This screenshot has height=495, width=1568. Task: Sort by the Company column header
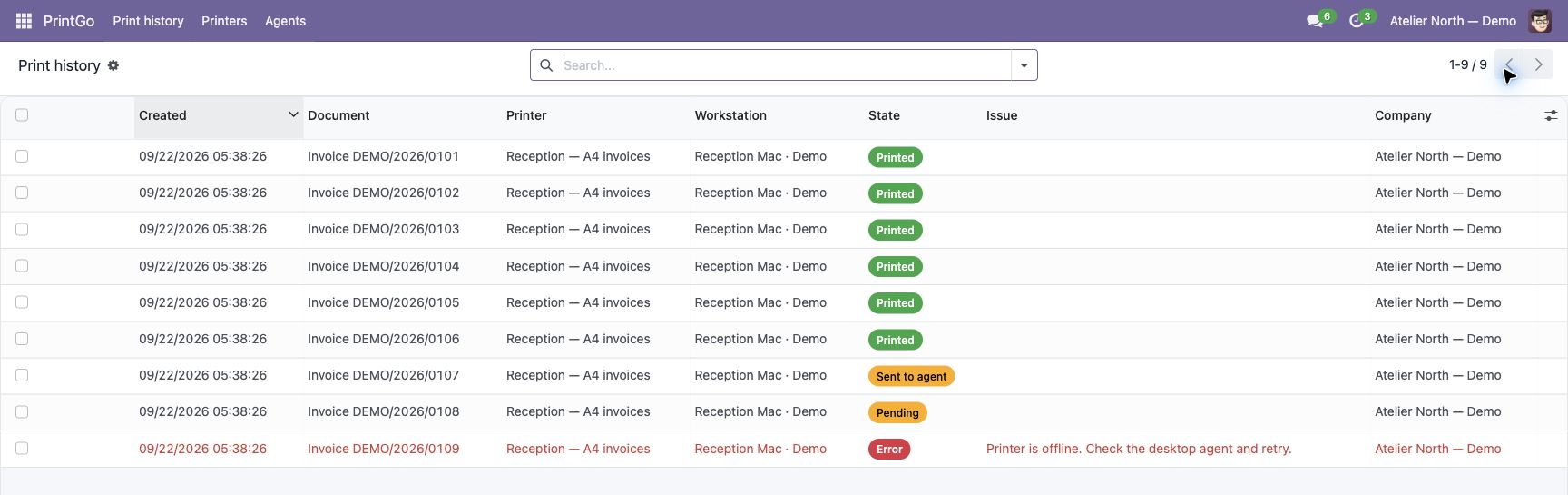point(1403,115)
